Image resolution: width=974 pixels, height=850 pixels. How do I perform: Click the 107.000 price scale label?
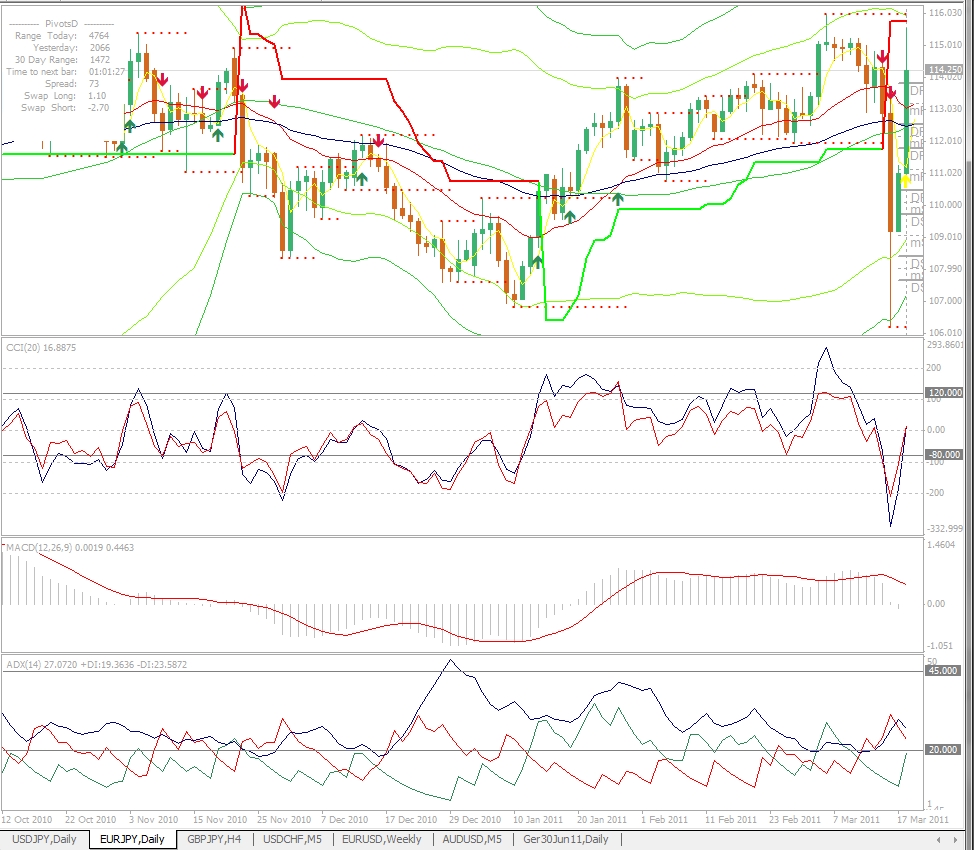coord(945,301)
